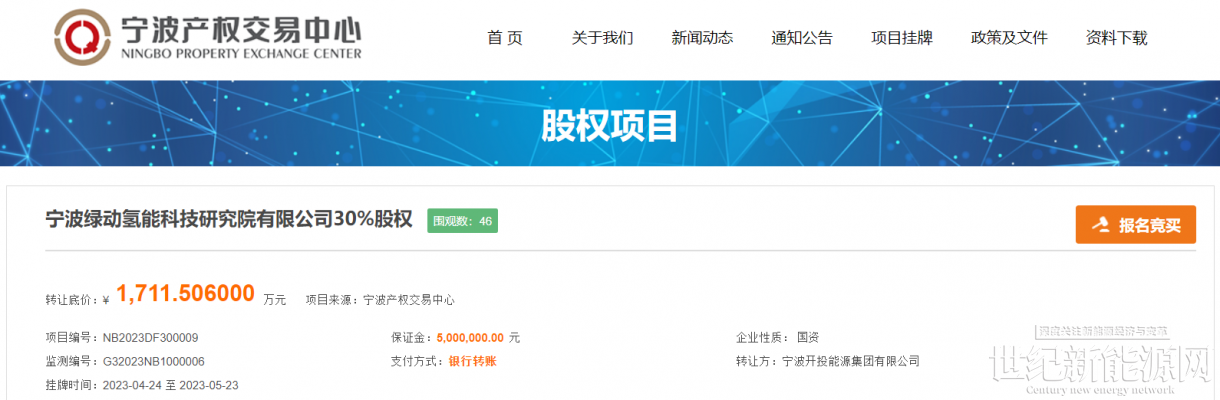1220x400 pixels.
Task: Open the 政策及文件 menu item
Action: point(1009,38)
